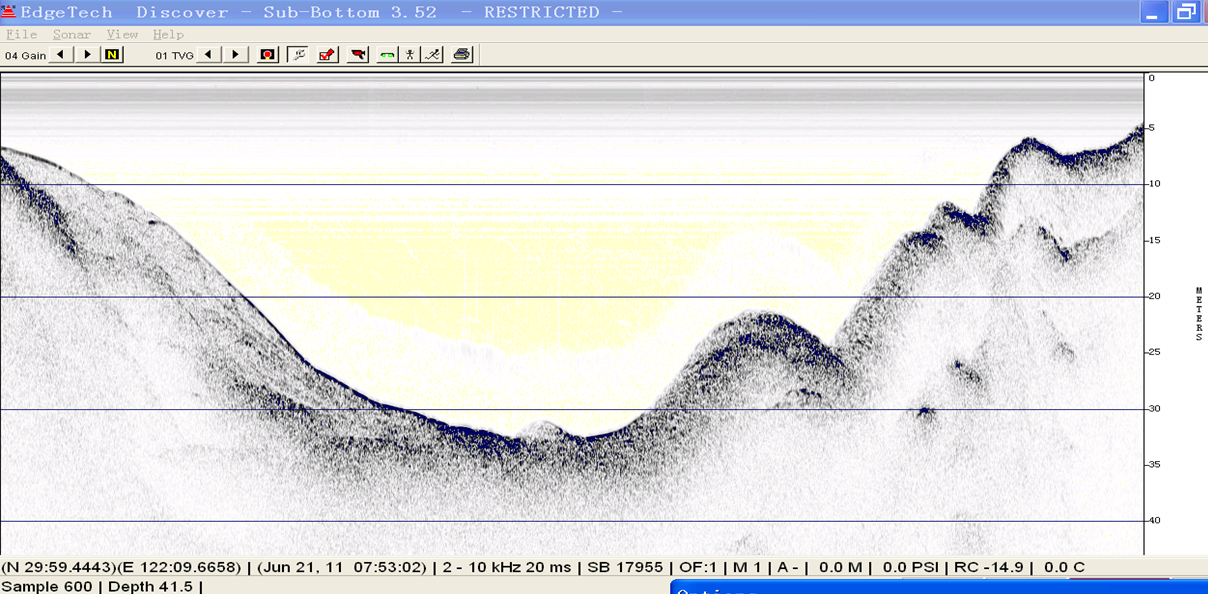Click the "01 TVG" label in the toolbar
Image resolution: width=1208 pixels, height=594 pixels.
click(x=175, y=55)
